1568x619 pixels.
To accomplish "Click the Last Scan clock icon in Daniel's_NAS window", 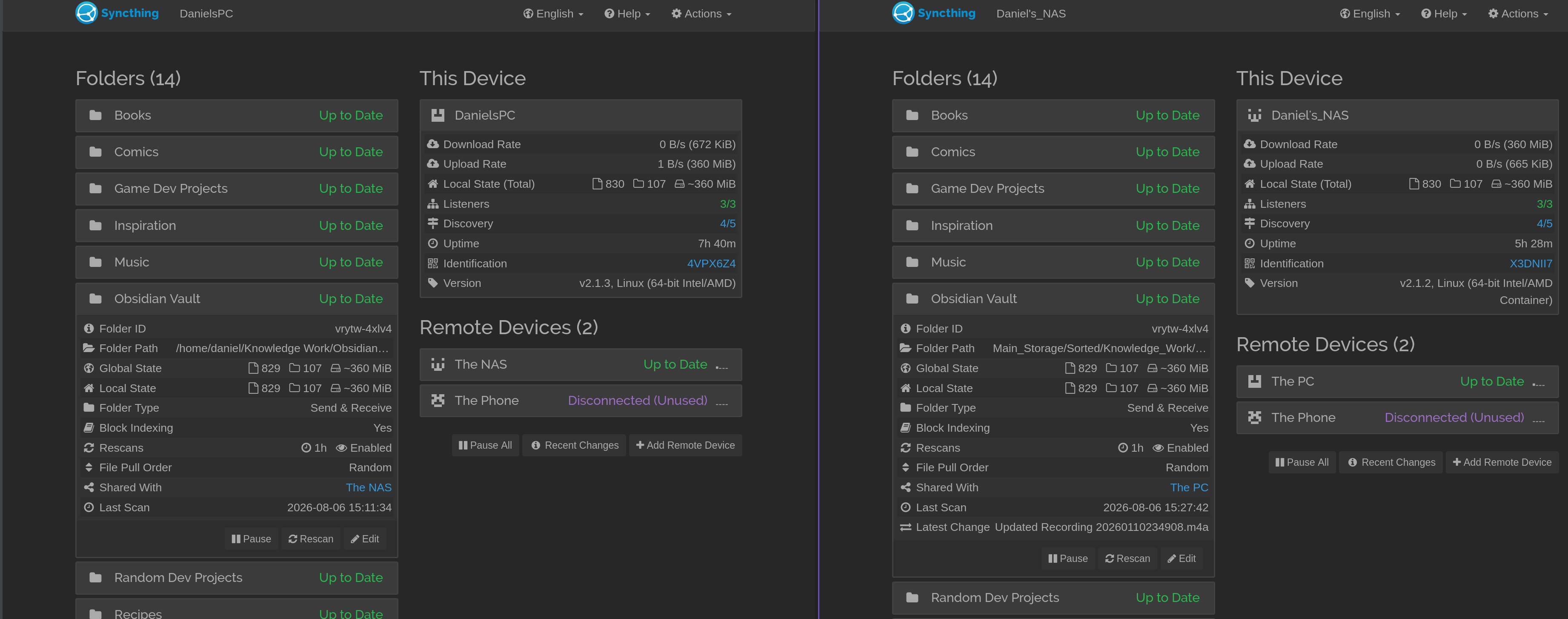I will (906, 507).
